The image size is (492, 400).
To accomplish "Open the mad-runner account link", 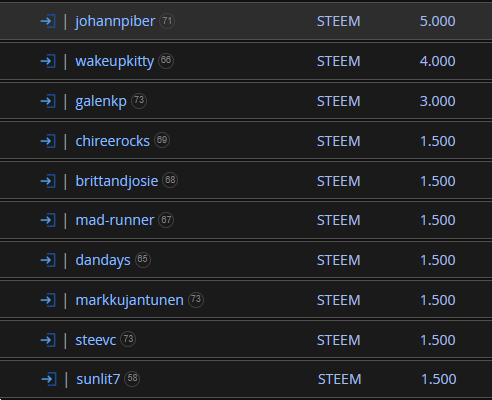I will coord(115,220).
